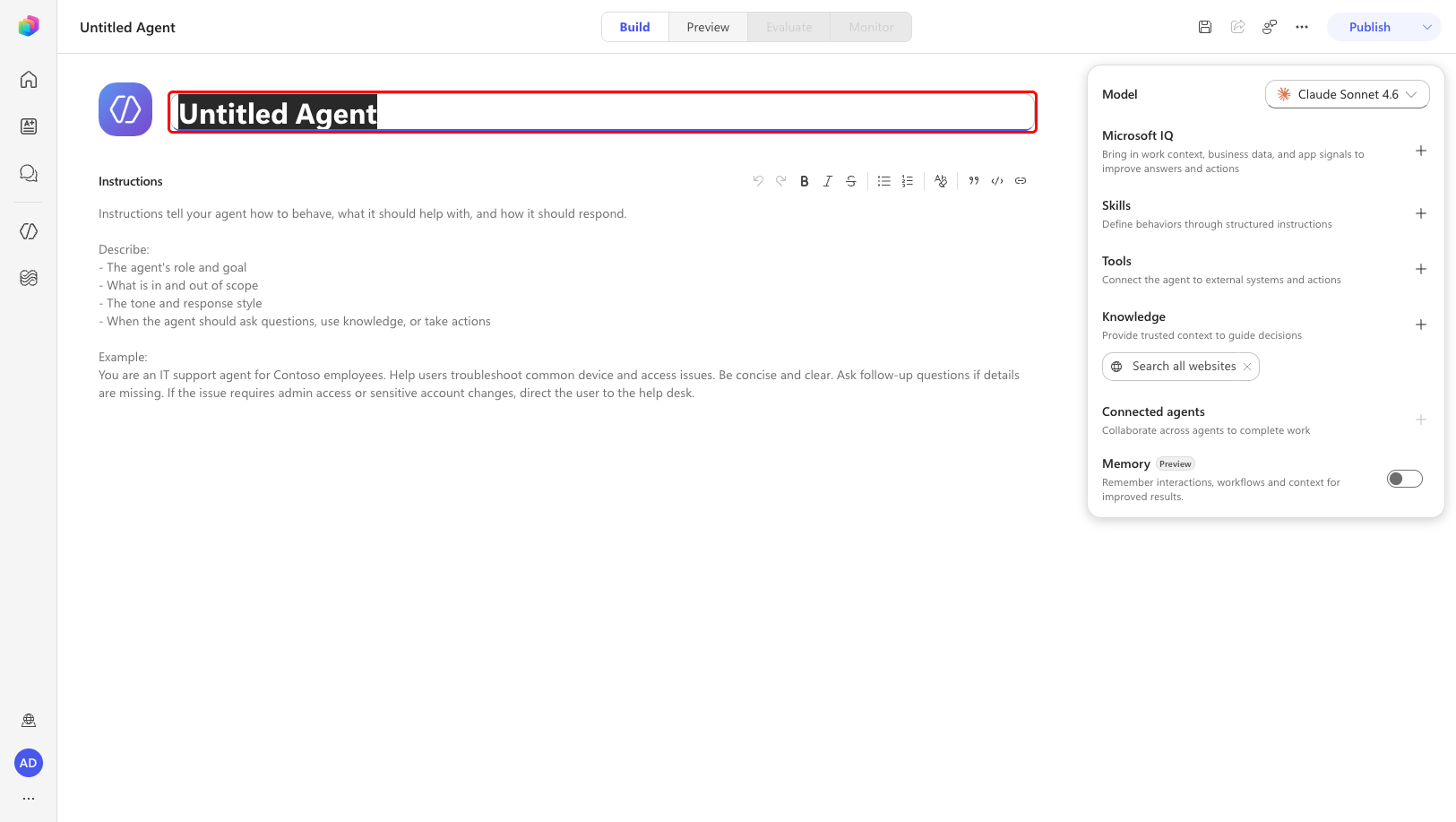Insert a block quote
1456x822 pixels.
coord(974,181)
